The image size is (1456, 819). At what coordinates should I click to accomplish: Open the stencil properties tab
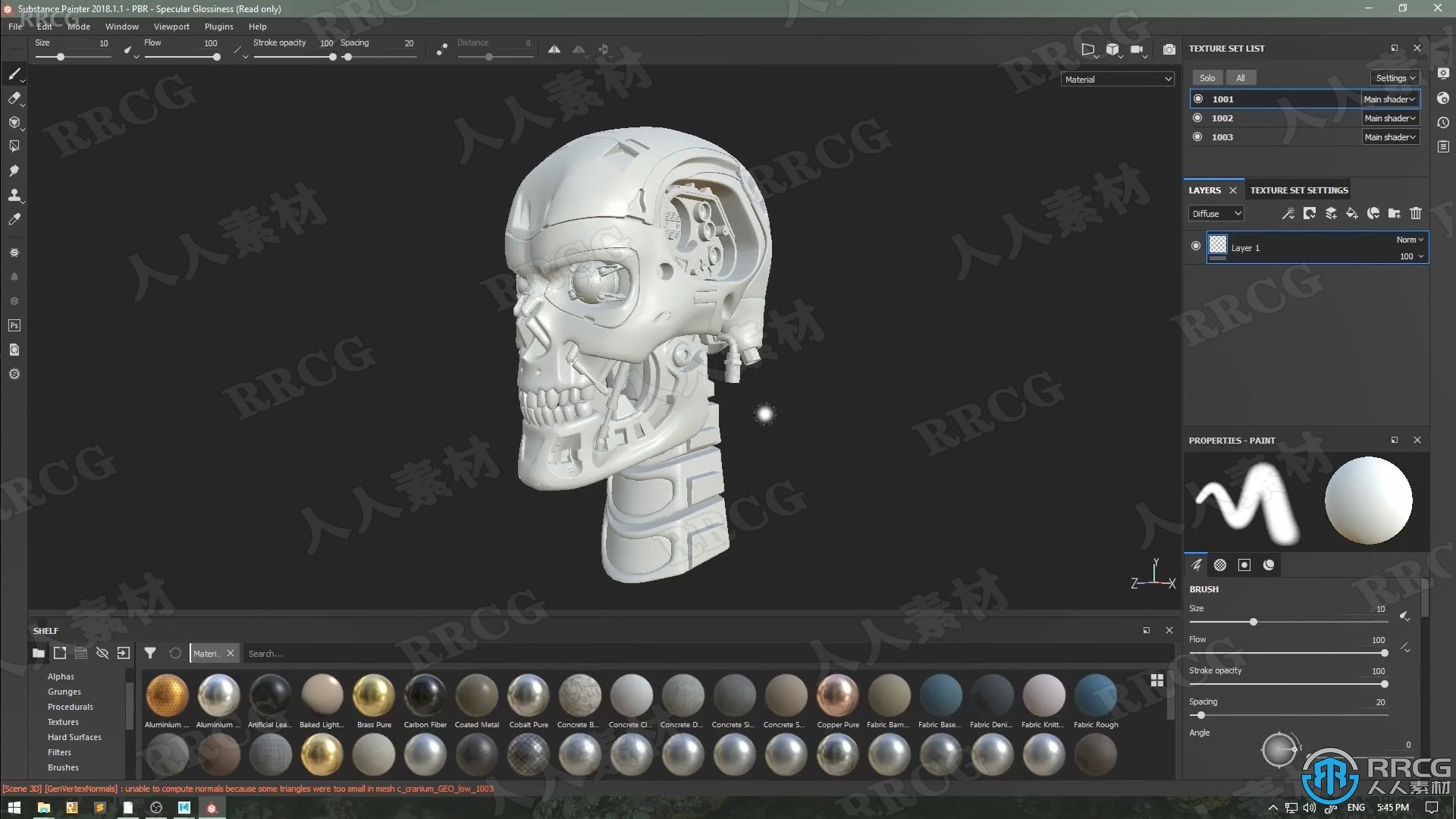pos(1244,565)
